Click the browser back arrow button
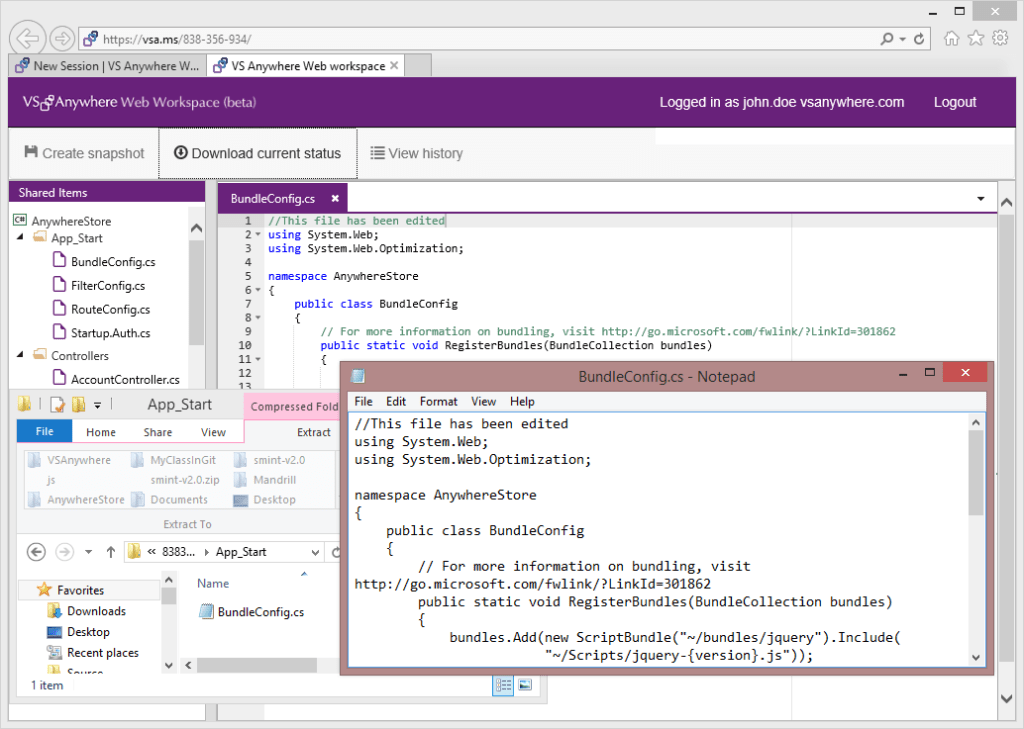Image resolution: width=1024 pixels, height=729 pixels. [29, 39]
